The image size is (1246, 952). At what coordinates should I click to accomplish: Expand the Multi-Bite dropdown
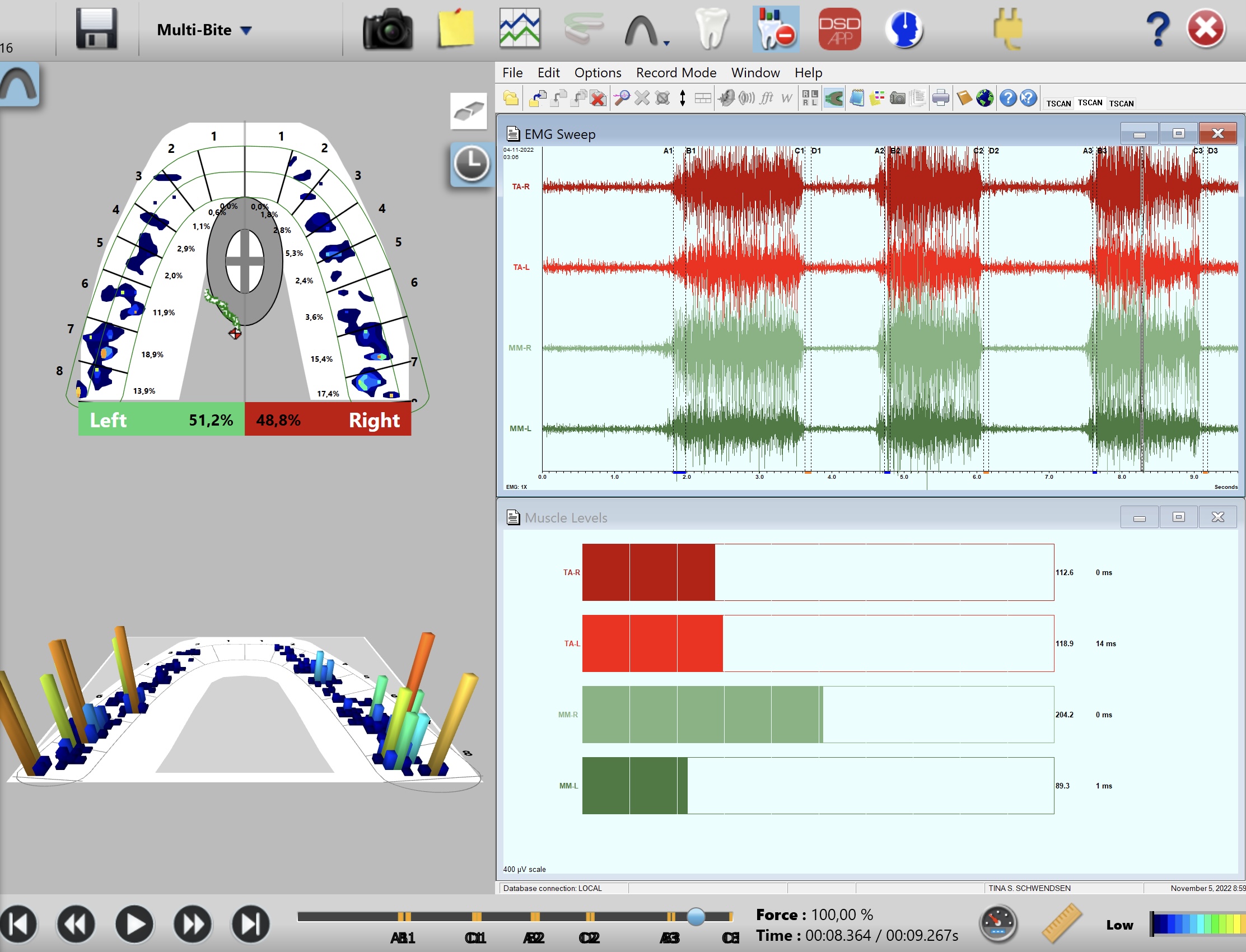coord(246,31)
